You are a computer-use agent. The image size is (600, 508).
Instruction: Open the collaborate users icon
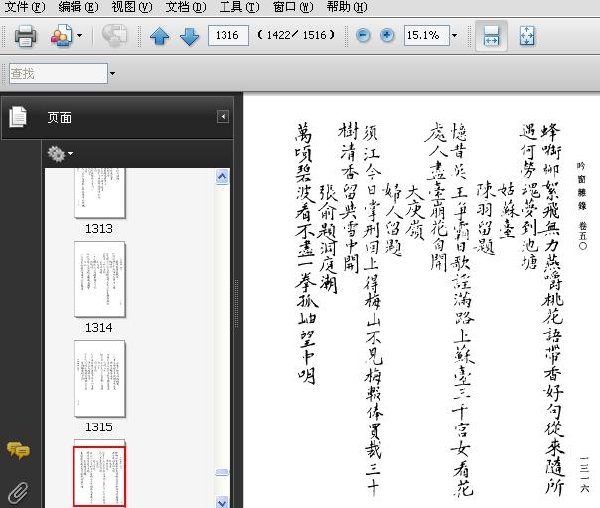[61, 36]
